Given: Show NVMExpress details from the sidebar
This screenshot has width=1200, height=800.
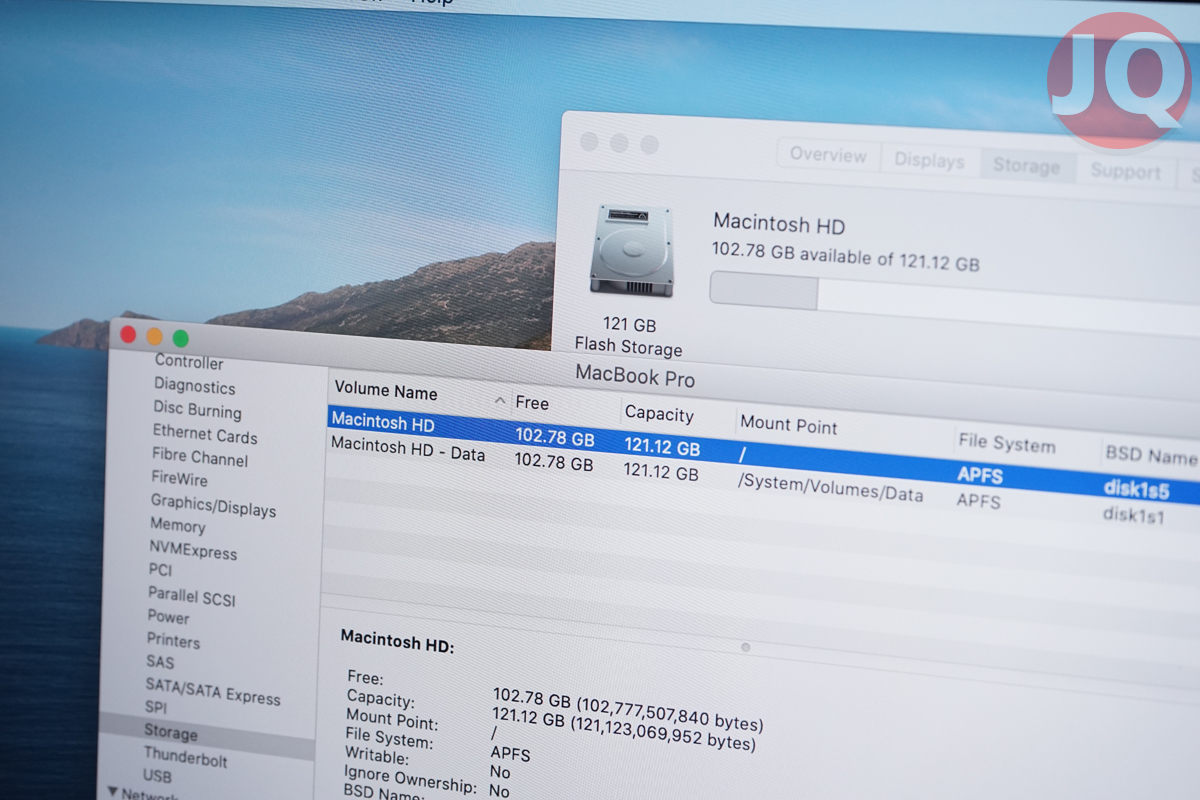Looking at the screenshot, I should point(193,550).
